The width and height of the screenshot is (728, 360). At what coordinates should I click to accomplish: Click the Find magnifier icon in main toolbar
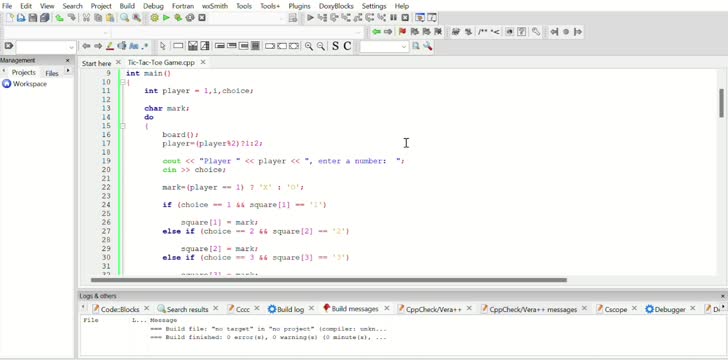click(124, 18)
